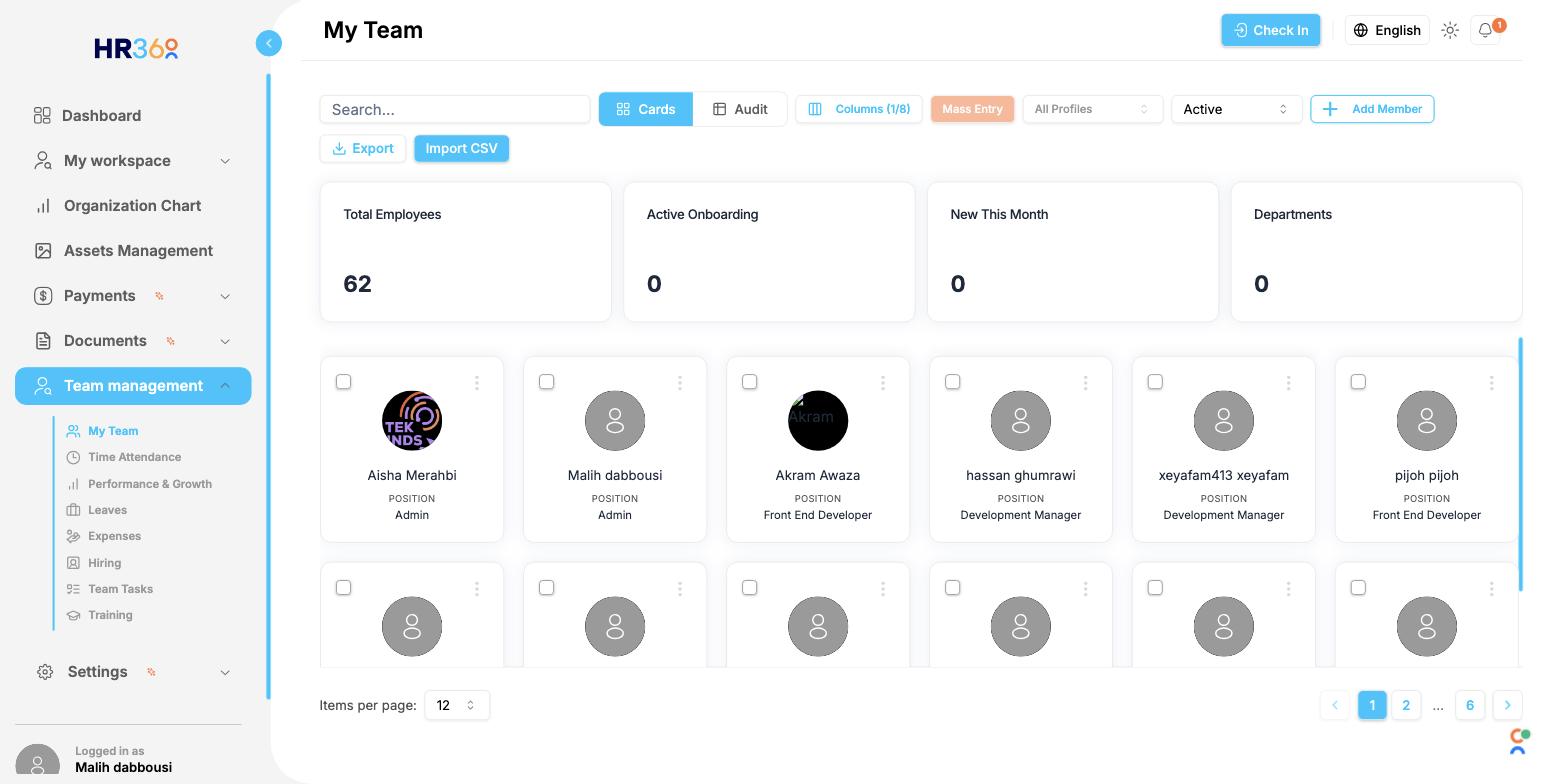Viewport: 1553px width, 784px height.
Task: Open Organization Chart page
Action: (x=133, y=206)
